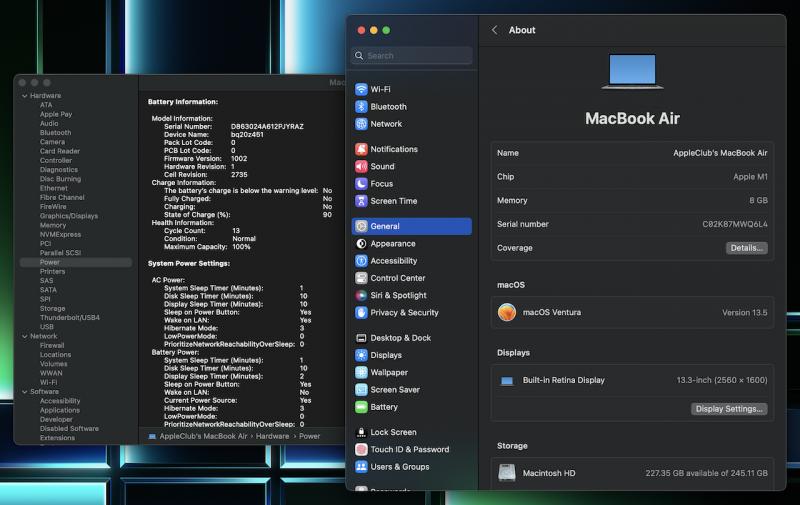This screenshot has width=800, height=505.
Task: Open Privacy & Security pane
Action: pos(404,312)
